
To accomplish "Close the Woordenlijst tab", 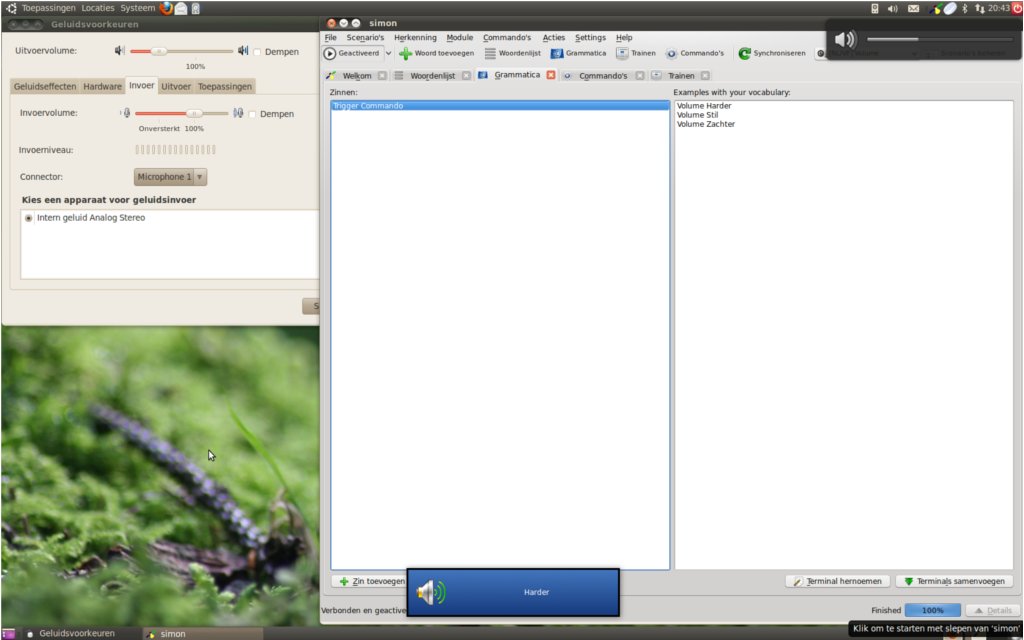I will 466,76.
